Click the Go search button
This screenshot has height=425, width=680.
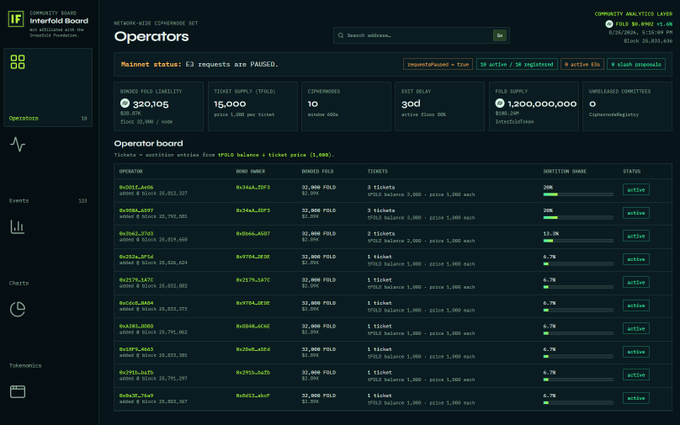[500, 36]
